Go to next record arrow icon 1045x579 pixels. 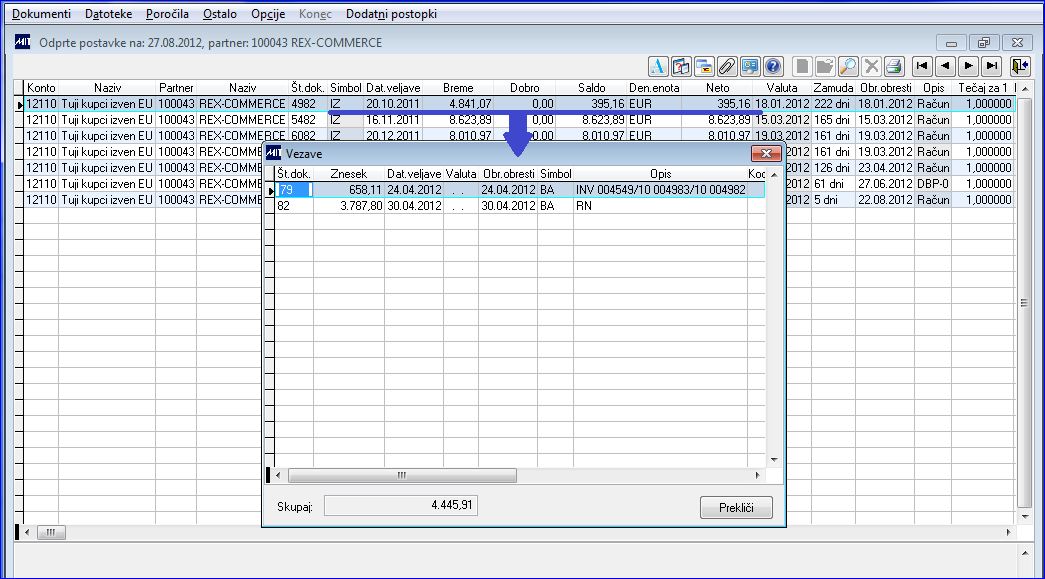(x=968, y=66)
